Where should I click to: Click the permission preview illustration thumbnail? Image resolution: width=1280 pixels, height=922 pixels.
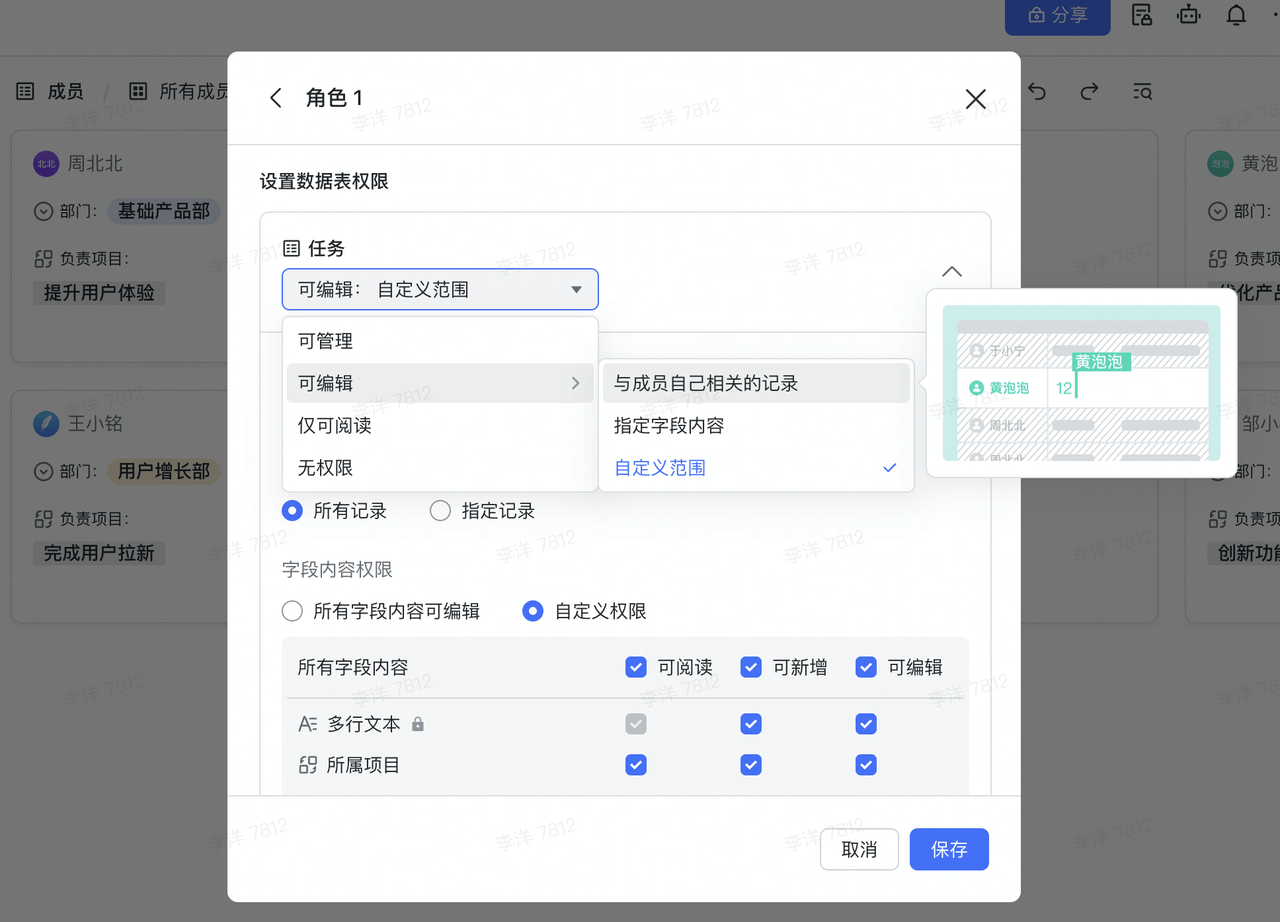1081,384
